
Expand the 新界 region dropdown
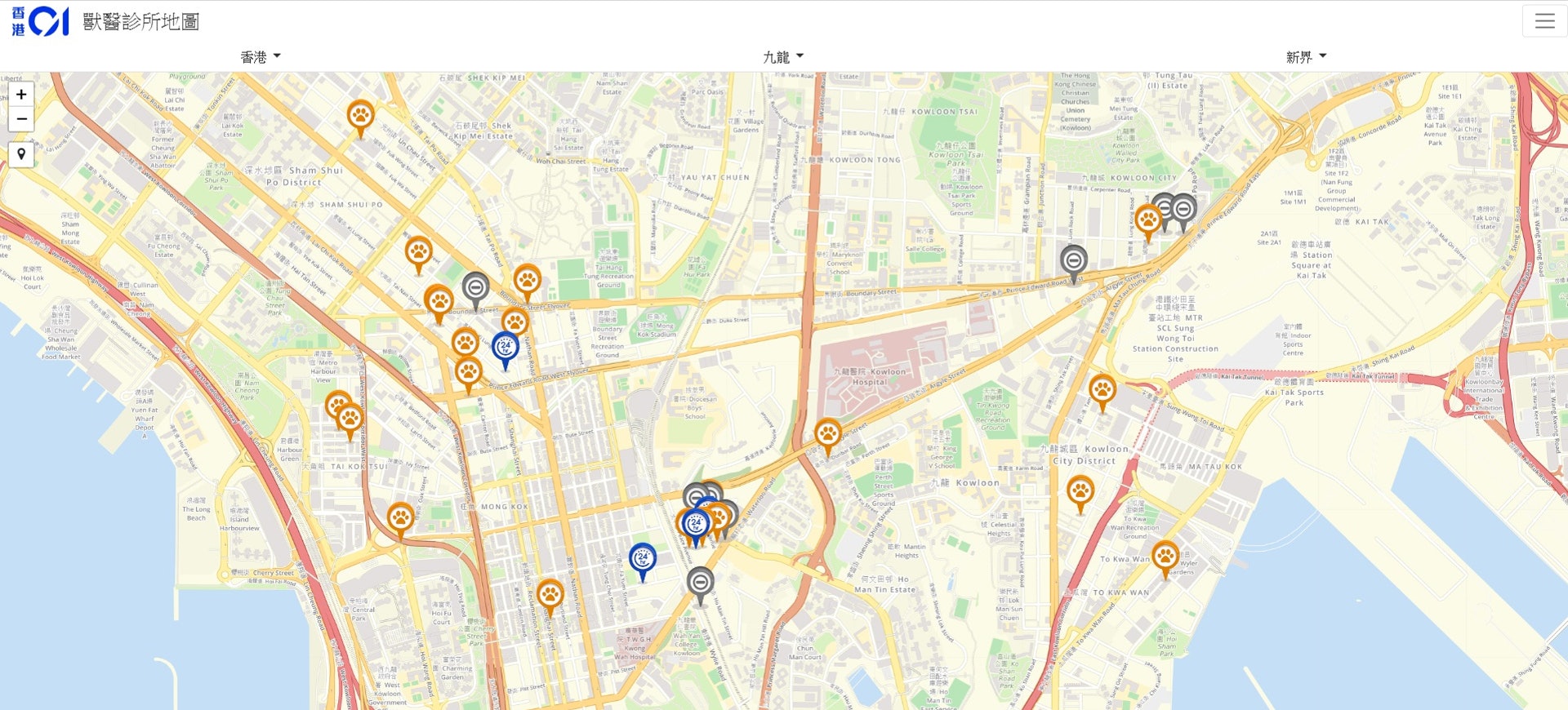coord(1305,57)
